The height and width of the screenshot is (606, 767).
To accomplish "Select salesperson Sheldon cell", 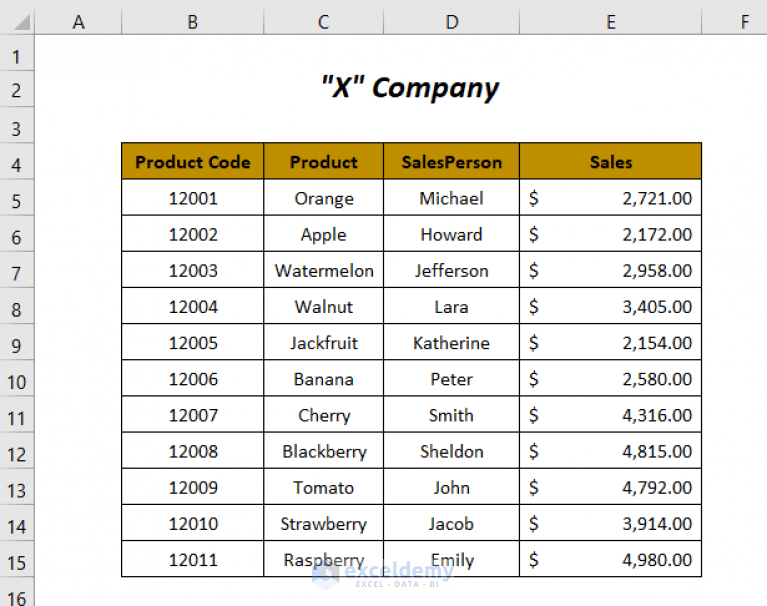I will pos(451,451).
